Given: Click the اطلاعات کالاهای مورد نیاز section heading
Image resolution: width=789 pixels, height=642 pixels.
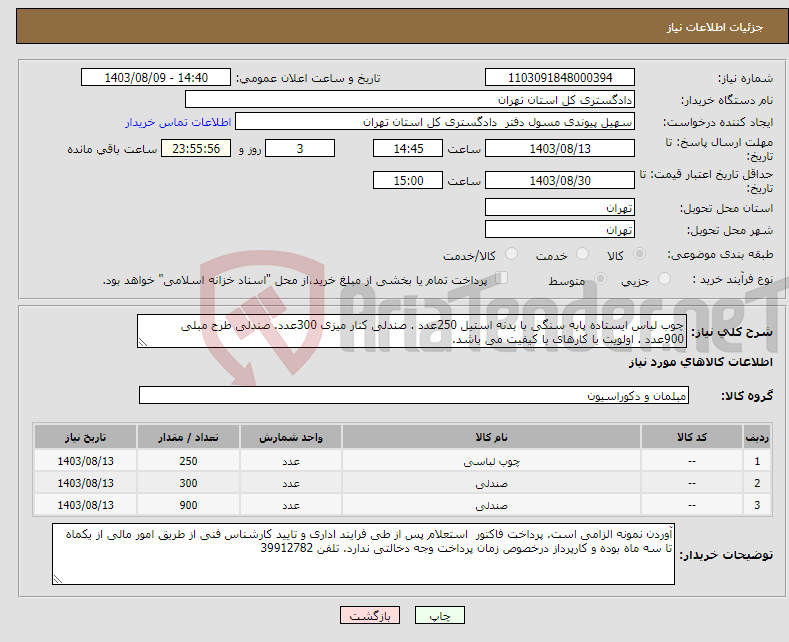Looking at the screenshot, I should [700, 362].
